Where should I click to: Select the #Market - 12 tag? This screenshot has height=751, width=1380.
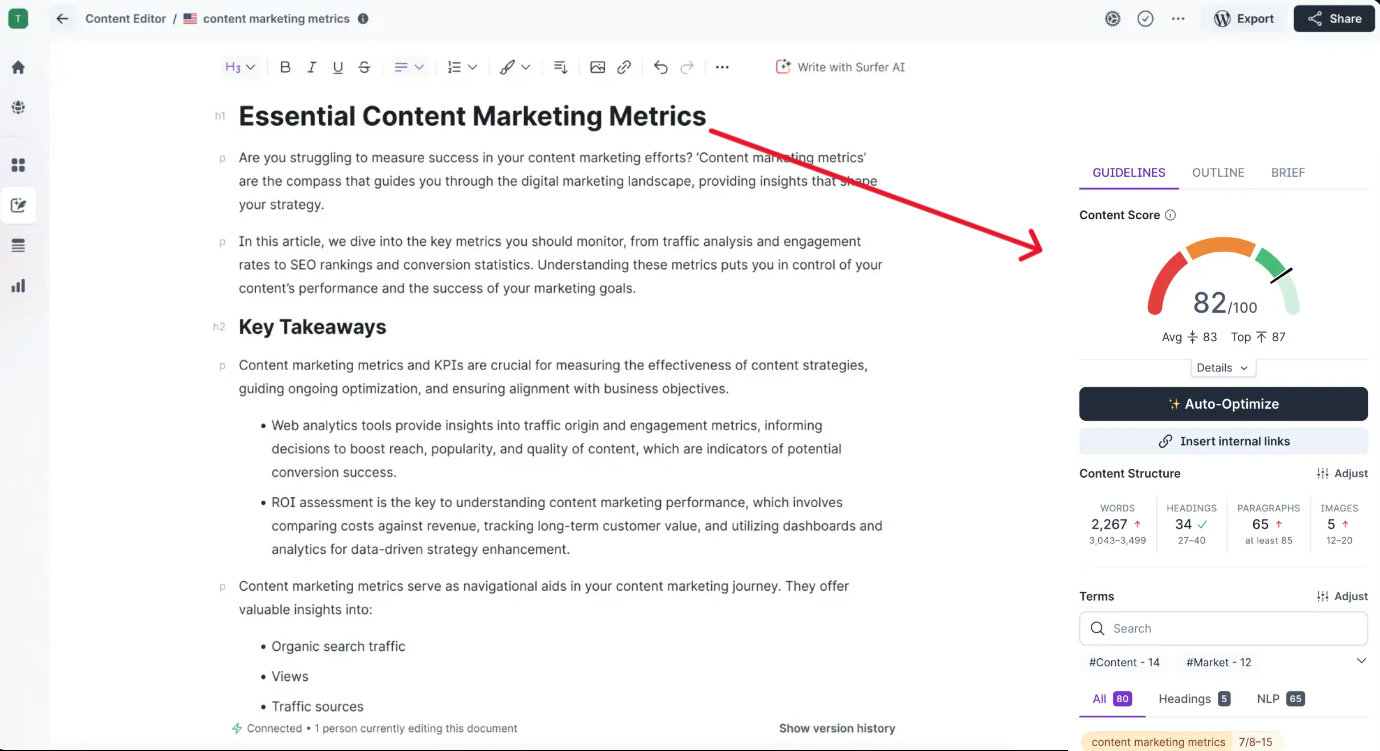(x=1218, y=662)
